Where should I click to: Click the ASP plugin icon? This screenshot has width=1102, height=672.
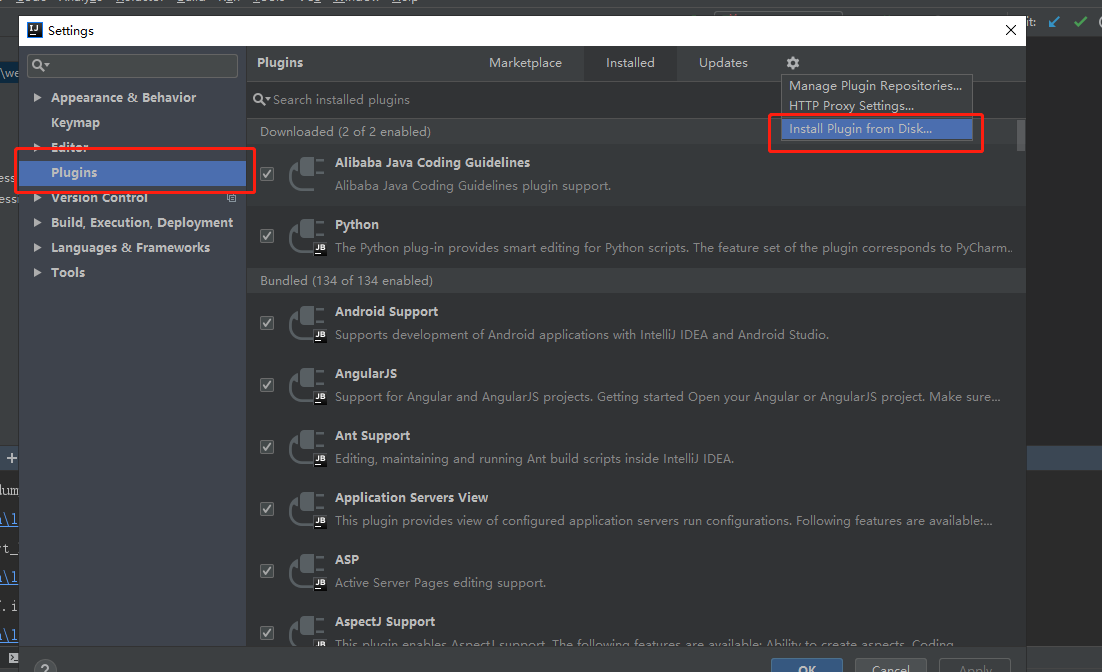[307, 571]
